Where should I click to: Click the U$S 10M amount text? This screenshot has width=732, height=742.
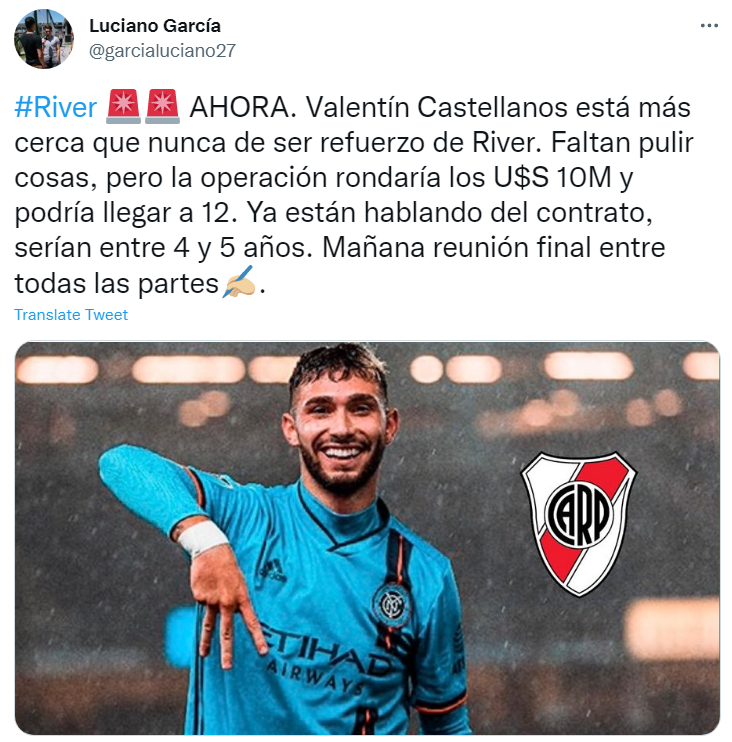click(x=553, y=177)
